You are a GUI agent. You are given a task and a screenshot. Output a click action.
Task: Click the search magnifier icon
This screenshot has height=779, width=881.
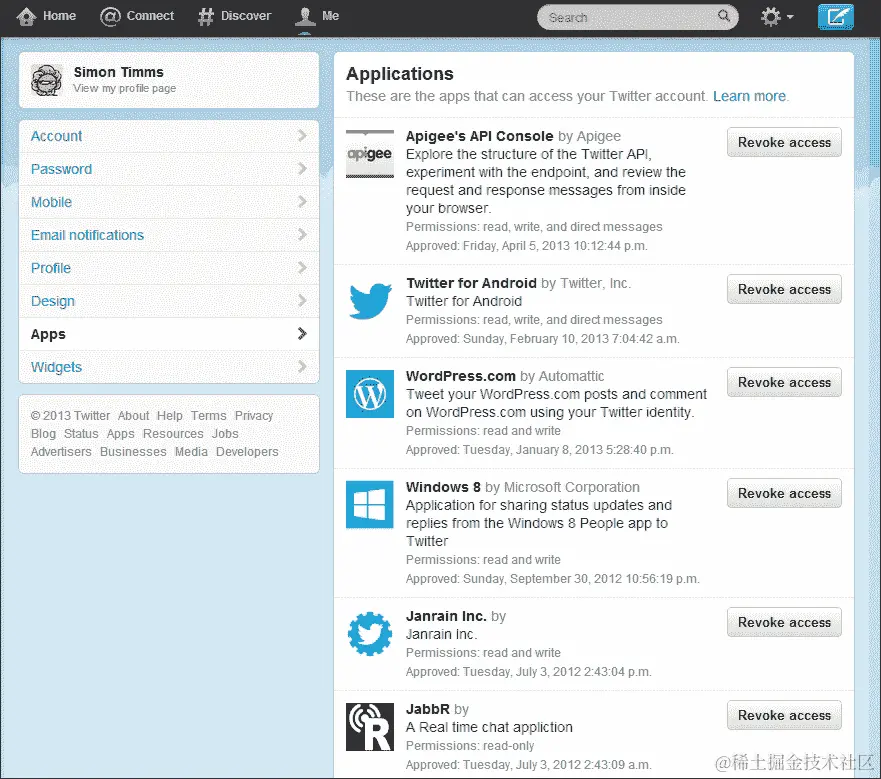(x=724, y=16)
